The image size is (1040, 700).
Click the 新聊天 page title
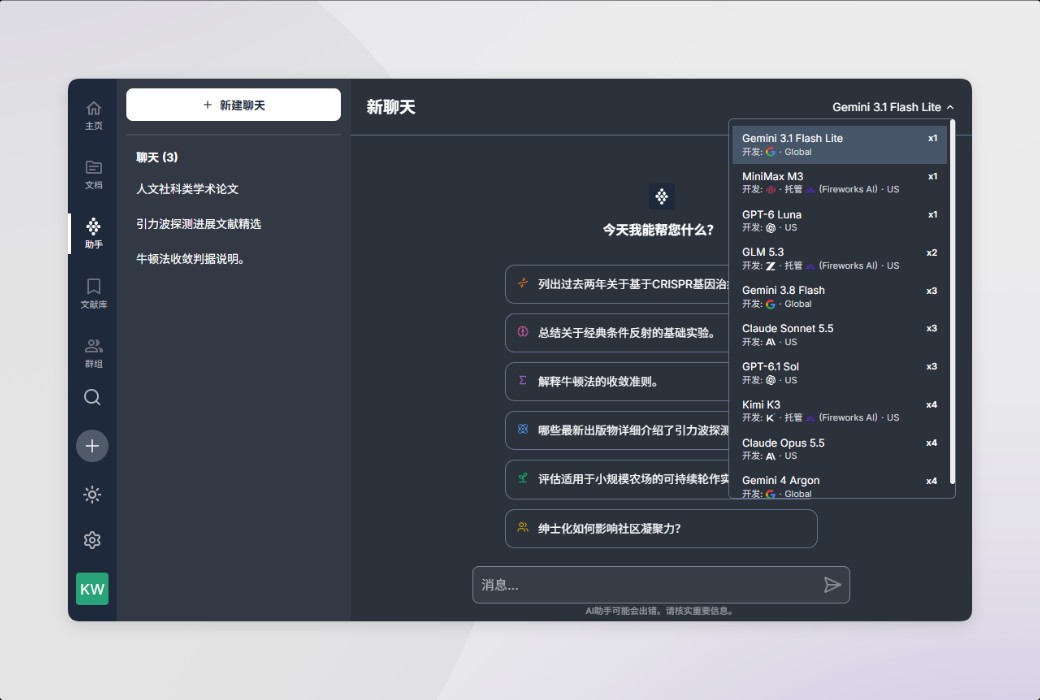[391, 107]
